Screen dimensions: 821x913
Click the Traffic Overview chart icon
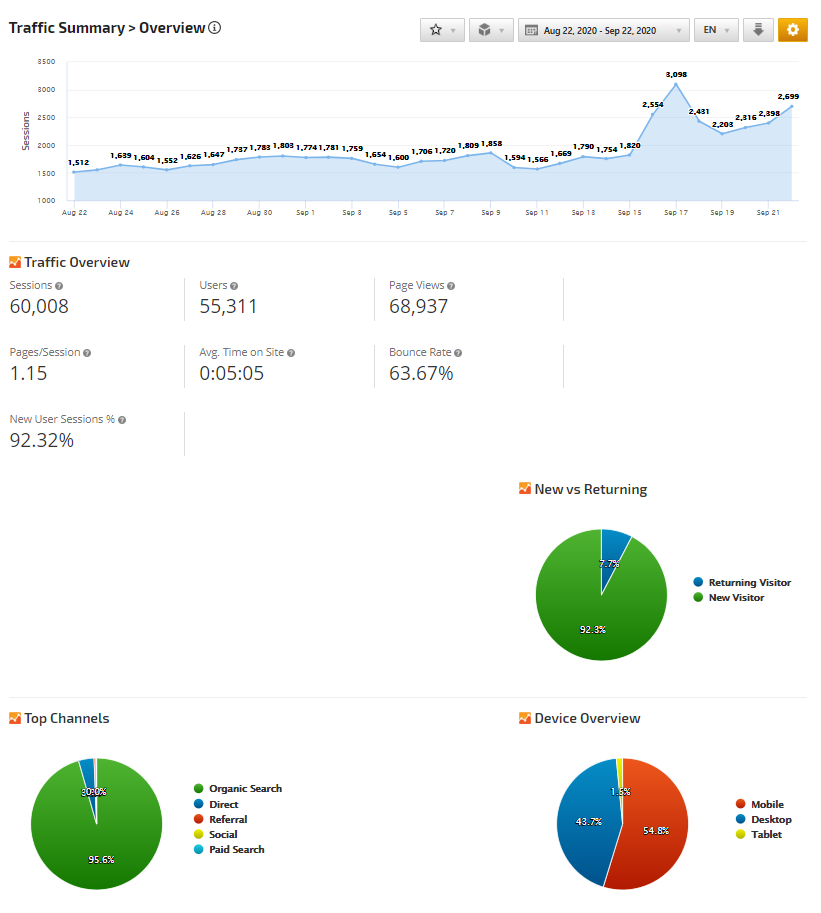coord(15,262)
